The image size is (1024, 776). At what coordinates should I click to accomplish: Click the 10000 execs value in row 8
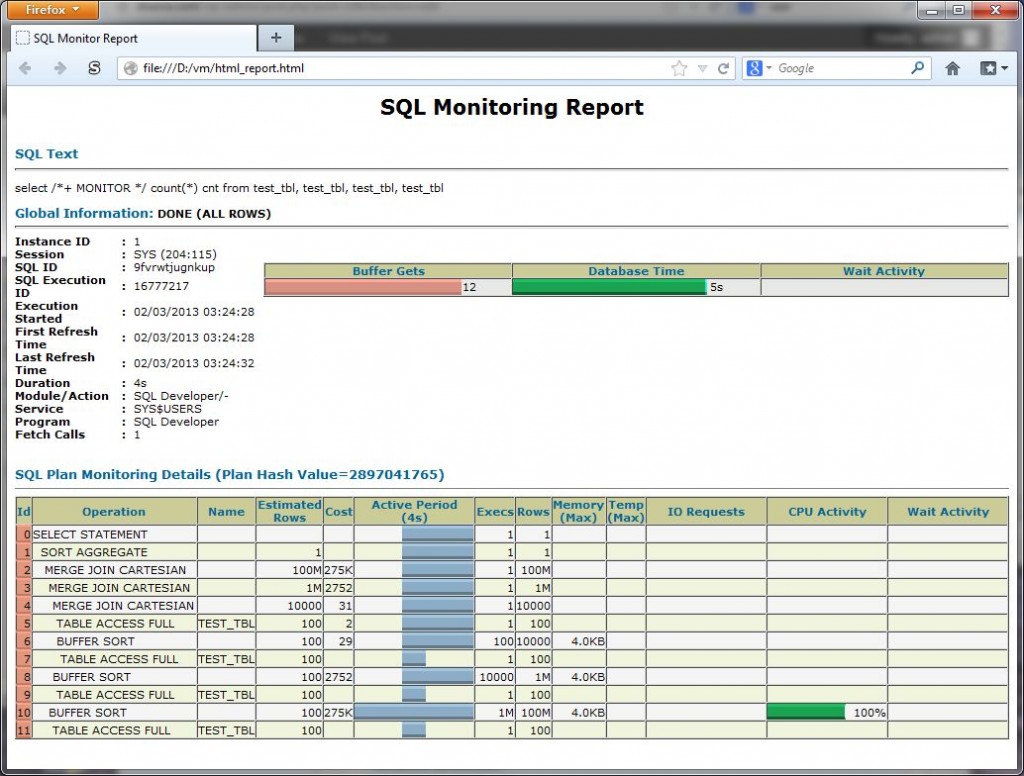tap(496, 677)
